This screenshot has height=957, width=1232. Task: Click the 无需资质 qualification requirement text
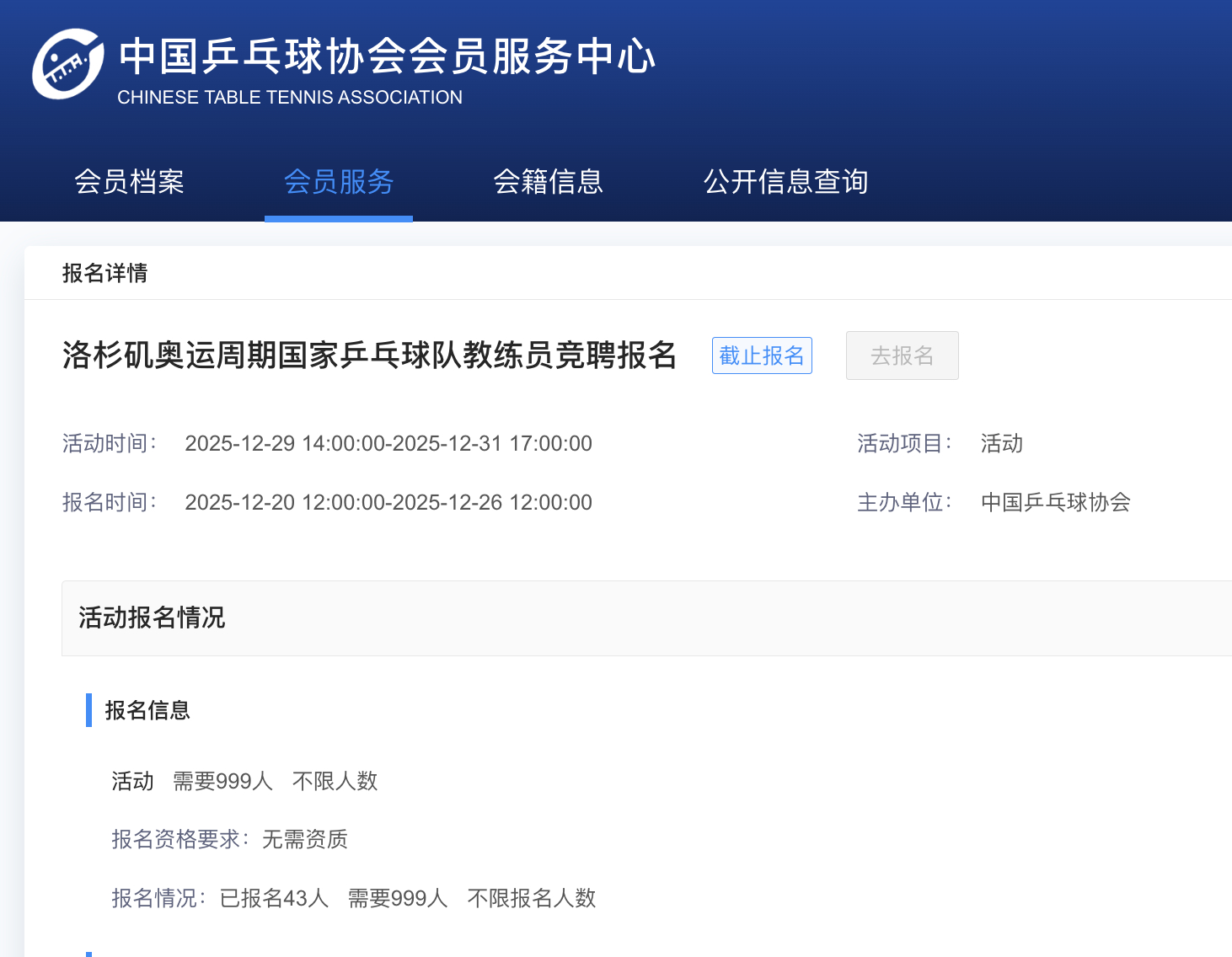tap(304, 840)
